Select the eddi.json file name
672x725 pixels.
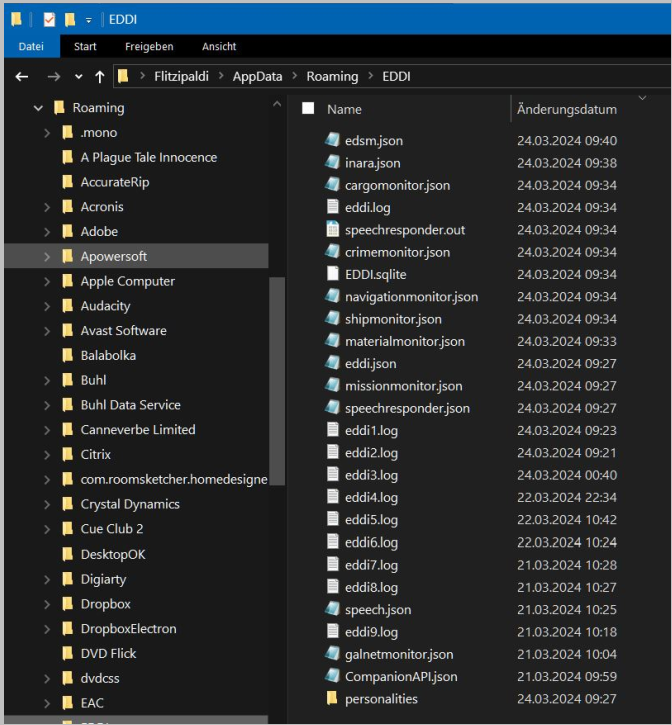pos(370,363)
